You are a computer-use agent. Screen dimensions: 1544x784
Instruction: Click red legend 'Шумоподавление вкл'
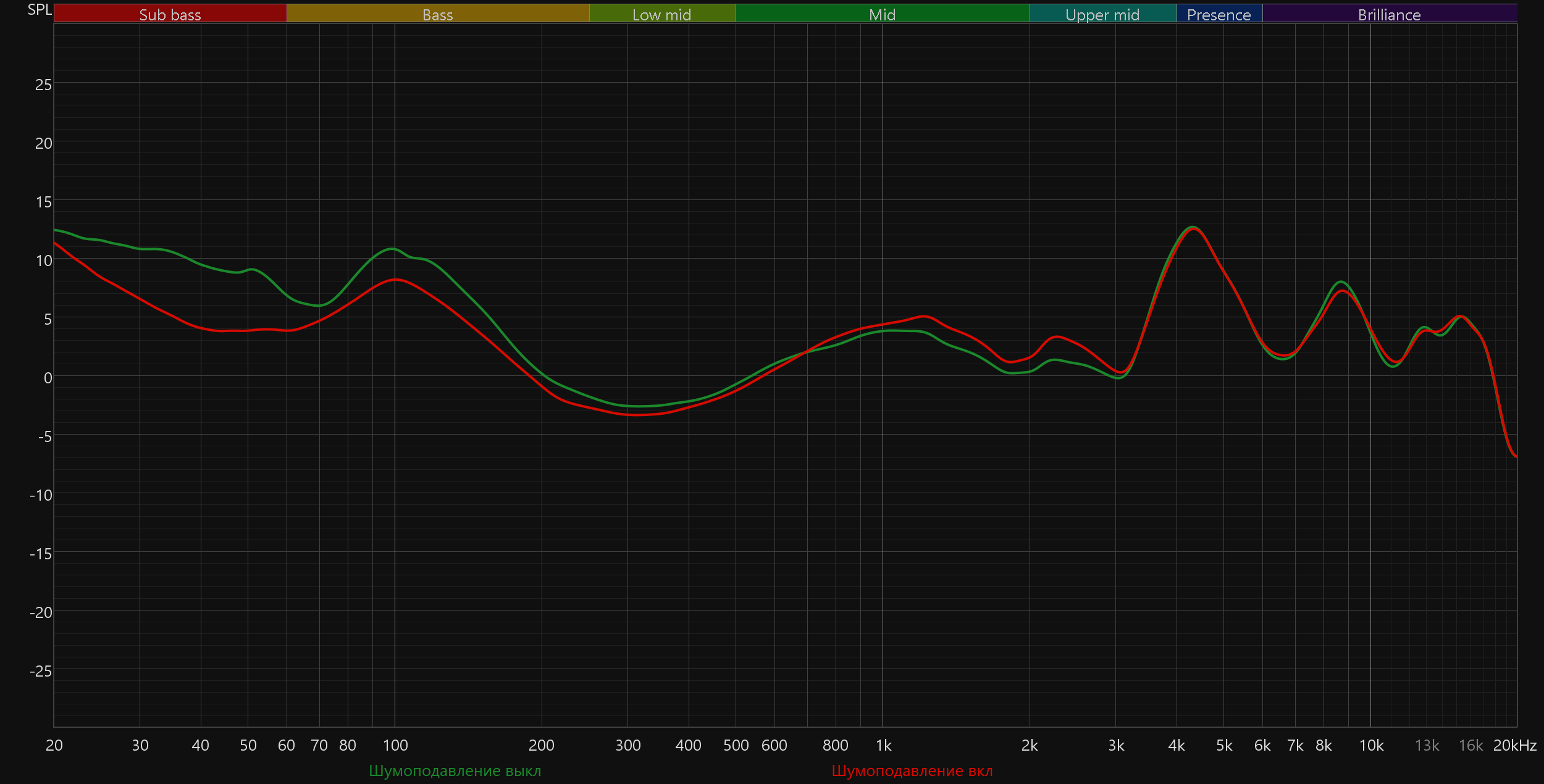pos(912,770)
